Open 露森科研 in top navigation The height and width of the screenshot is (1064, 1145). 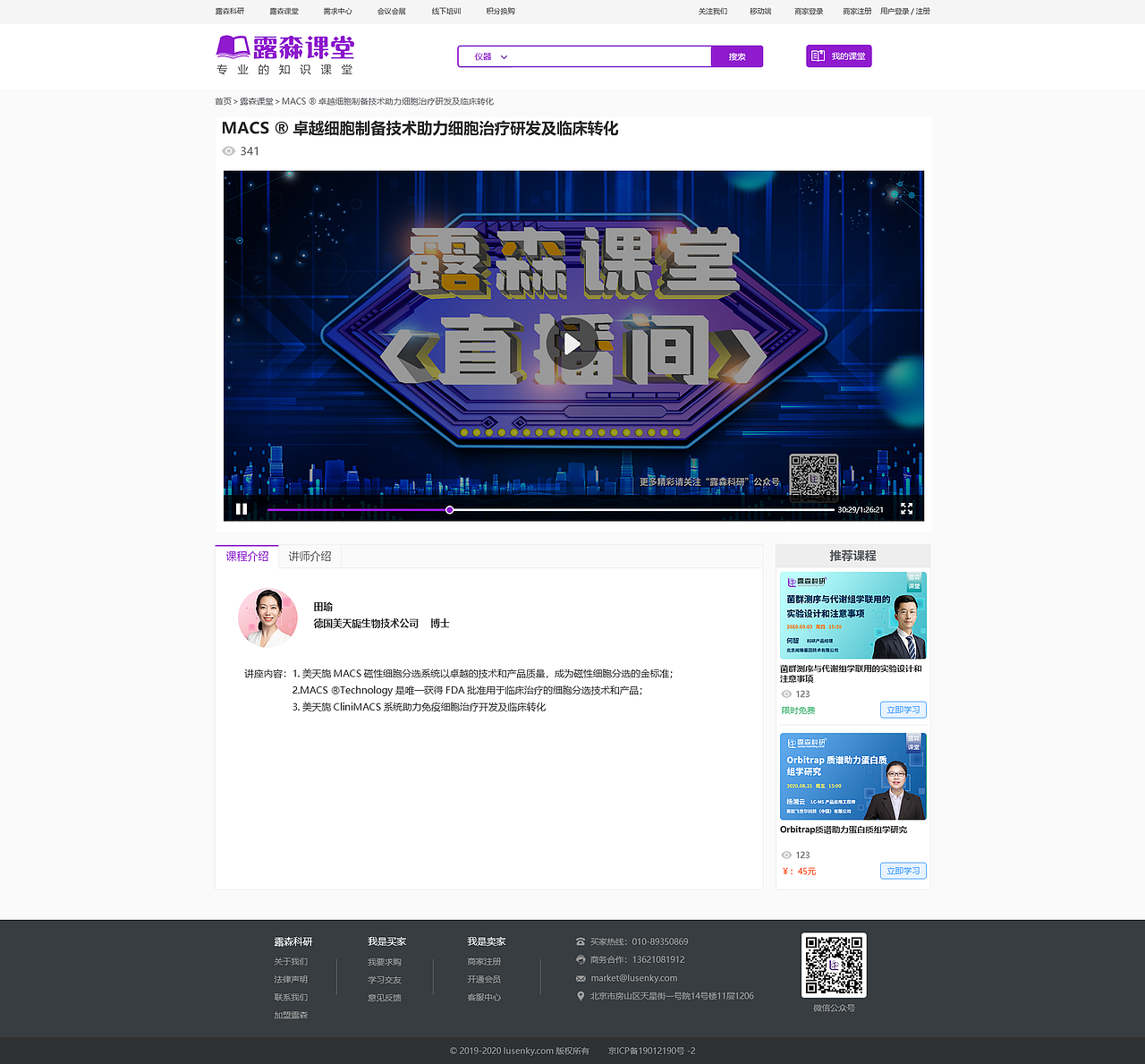(x=230, y=12)
